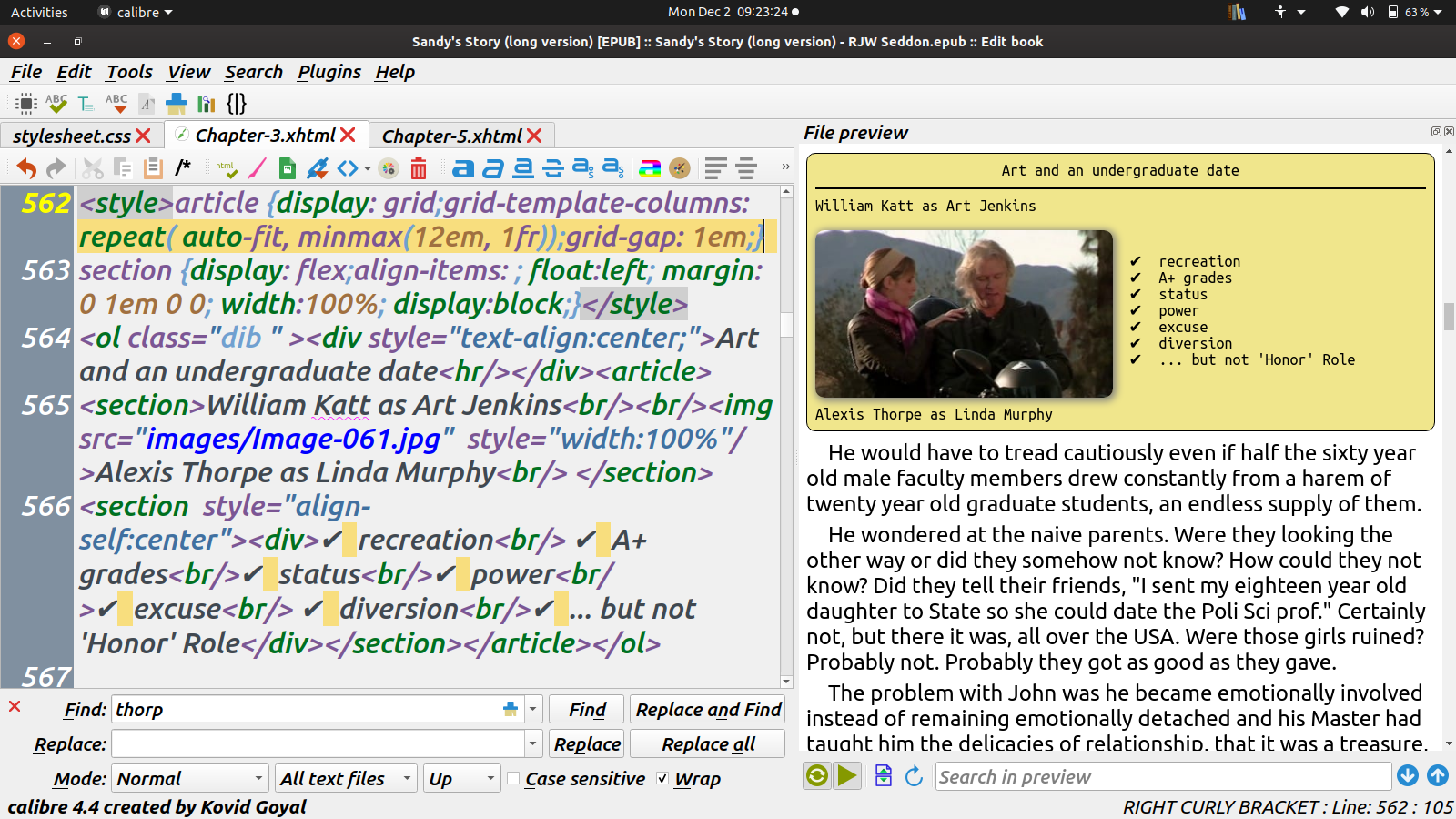Apply italic formatting from toolbar
1456x819 pixels.
[493, 168]
